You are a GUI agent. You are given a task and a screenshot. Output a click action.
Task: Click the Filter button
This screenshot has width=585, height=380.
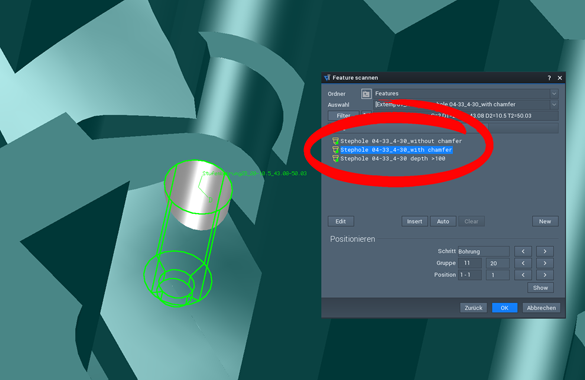pyautogui.click(x=343, y=116)
